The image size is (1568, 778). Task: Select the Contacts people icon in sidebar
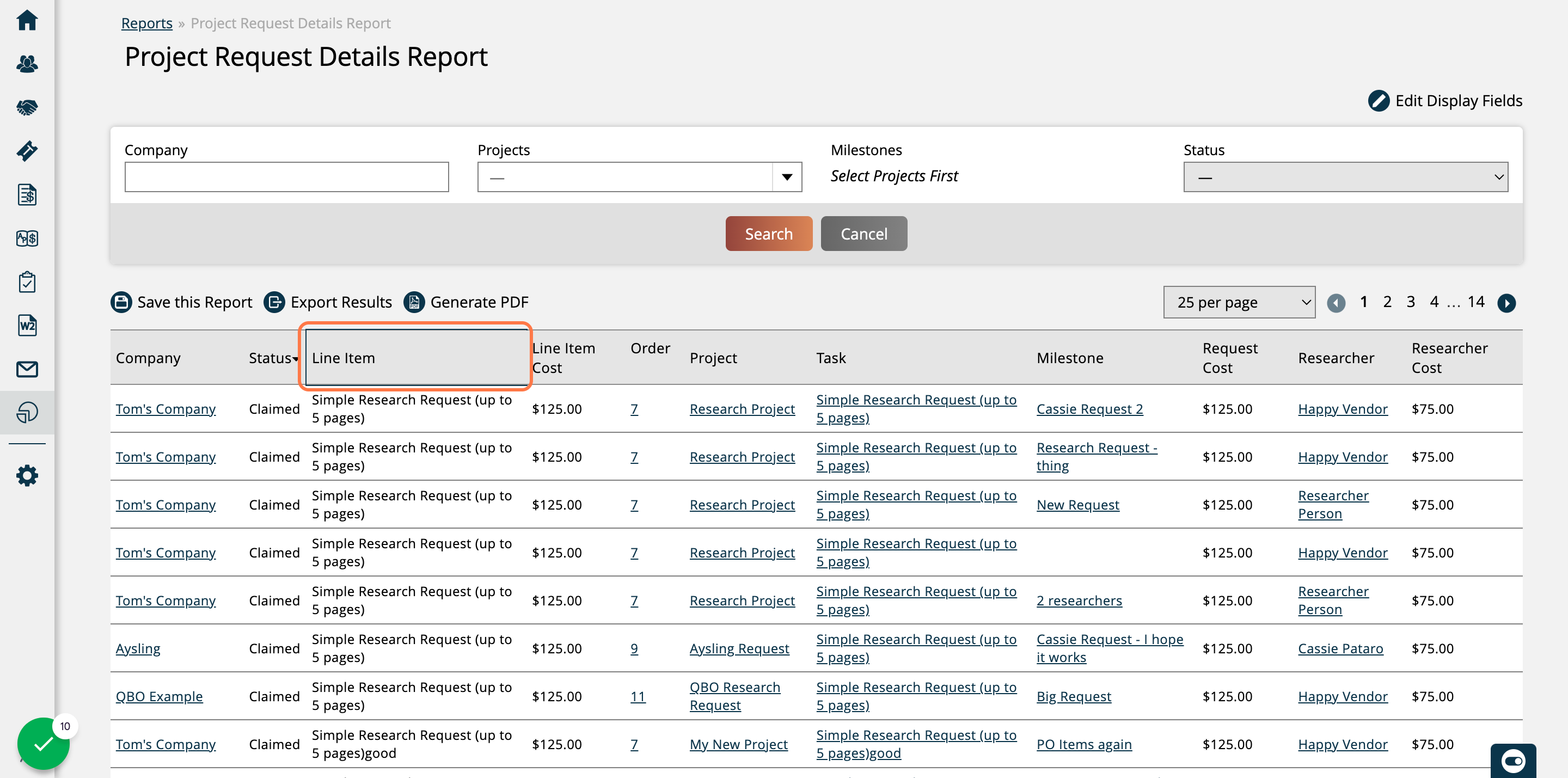pyautogui.click(x=27, y=63)
